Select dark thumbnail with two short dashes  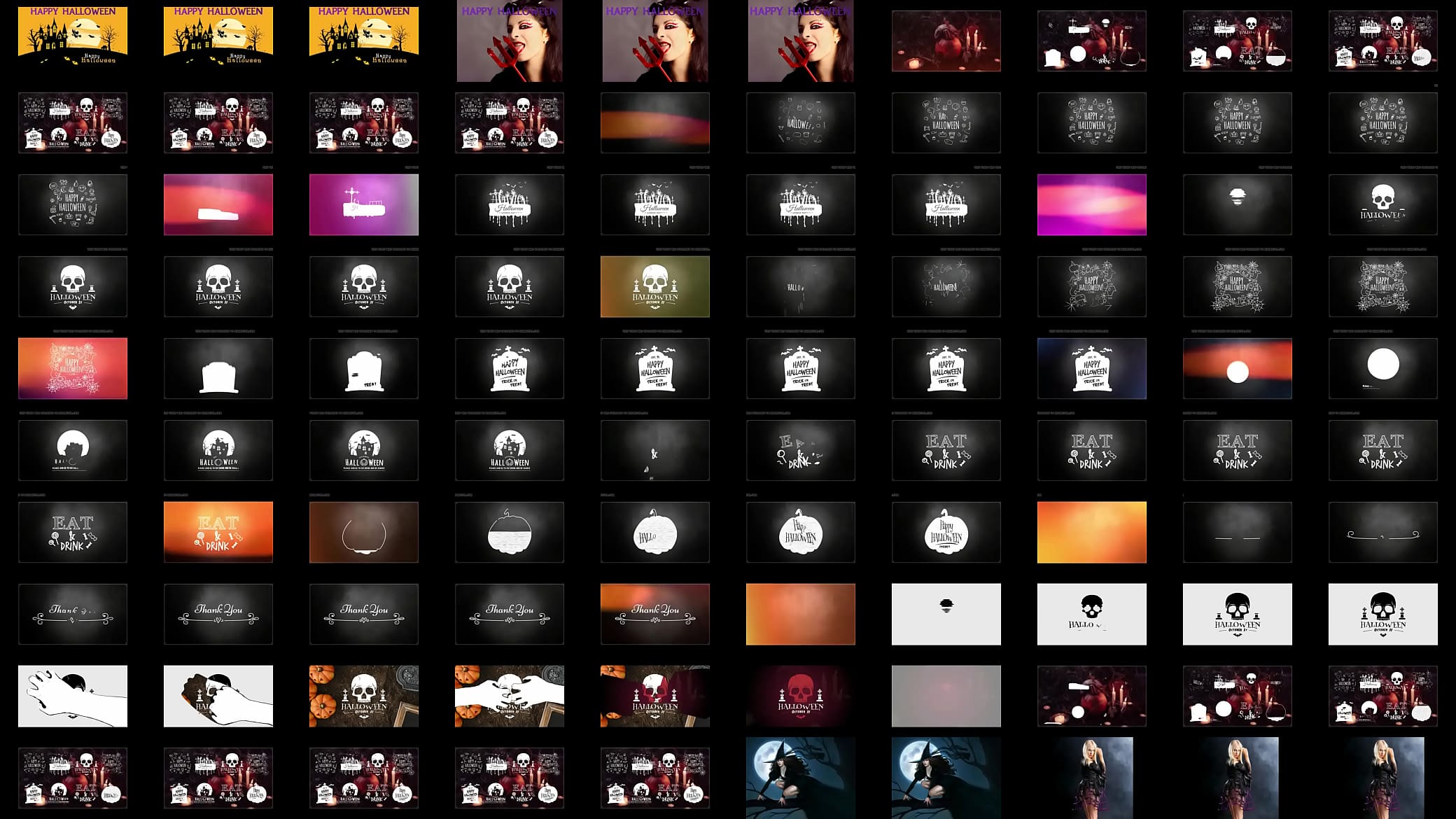tap(1238, 532)
